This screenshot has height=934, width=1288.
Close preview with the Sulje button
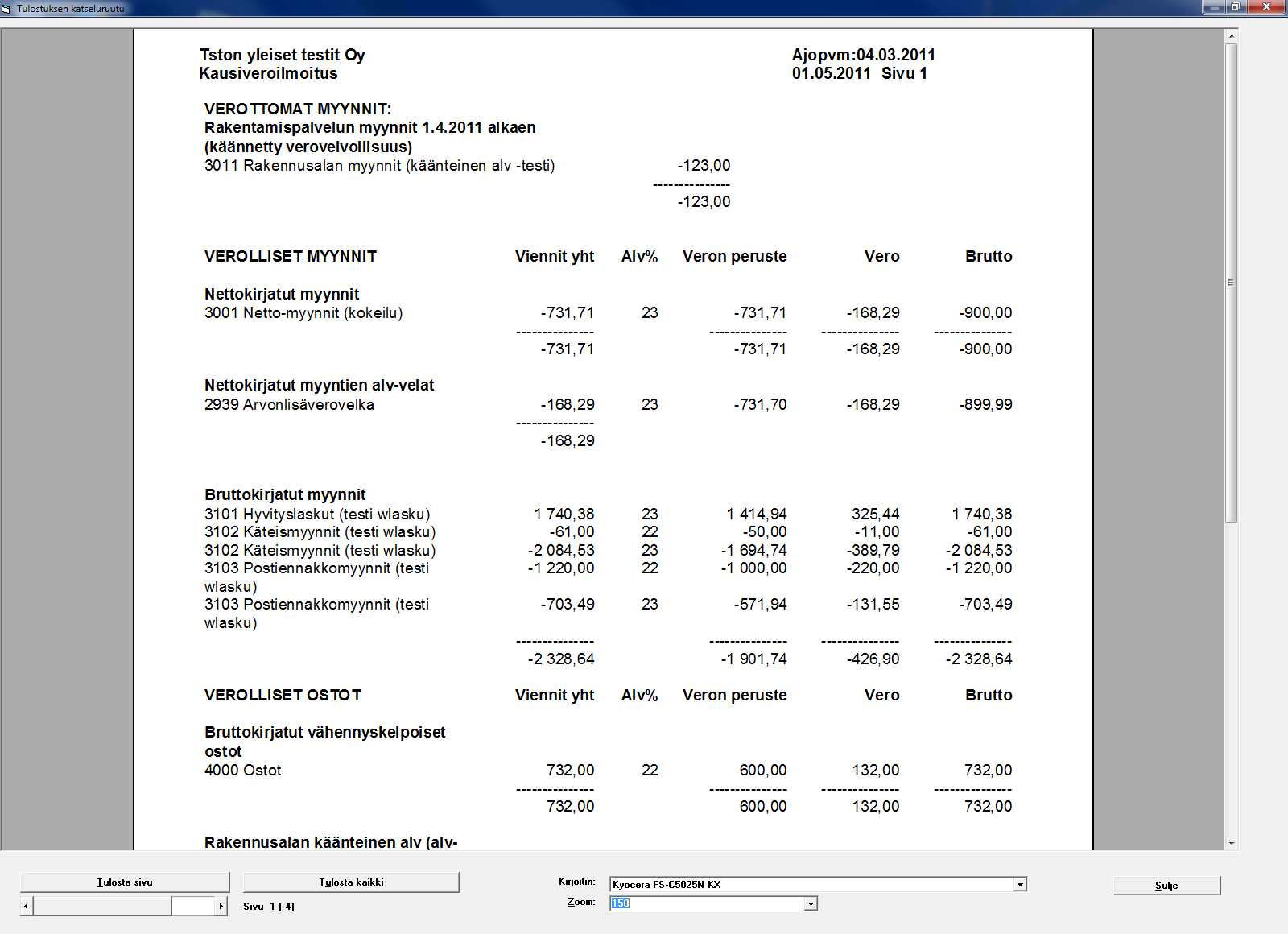click(1166, 886)
